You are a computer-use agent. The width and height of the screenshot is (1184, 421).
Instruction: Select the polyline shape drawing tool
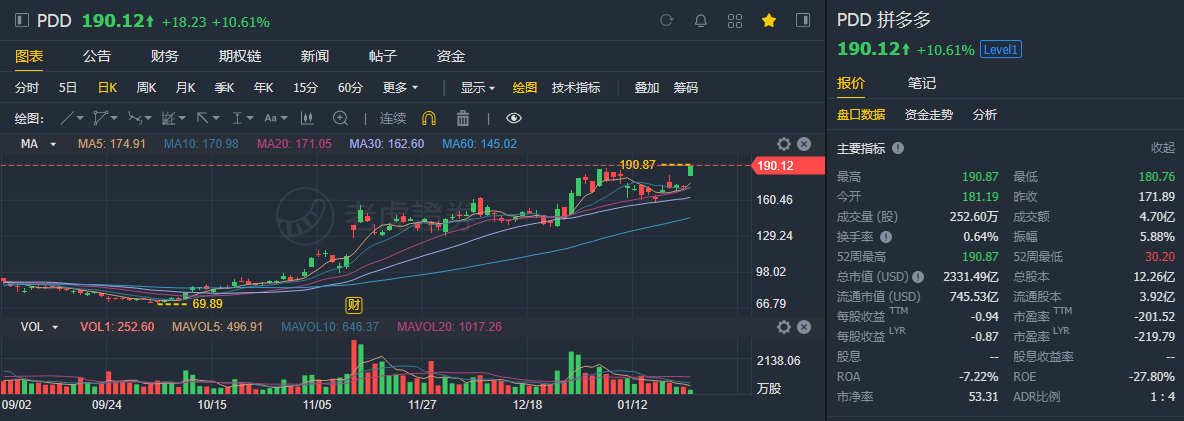pos(101,118)
